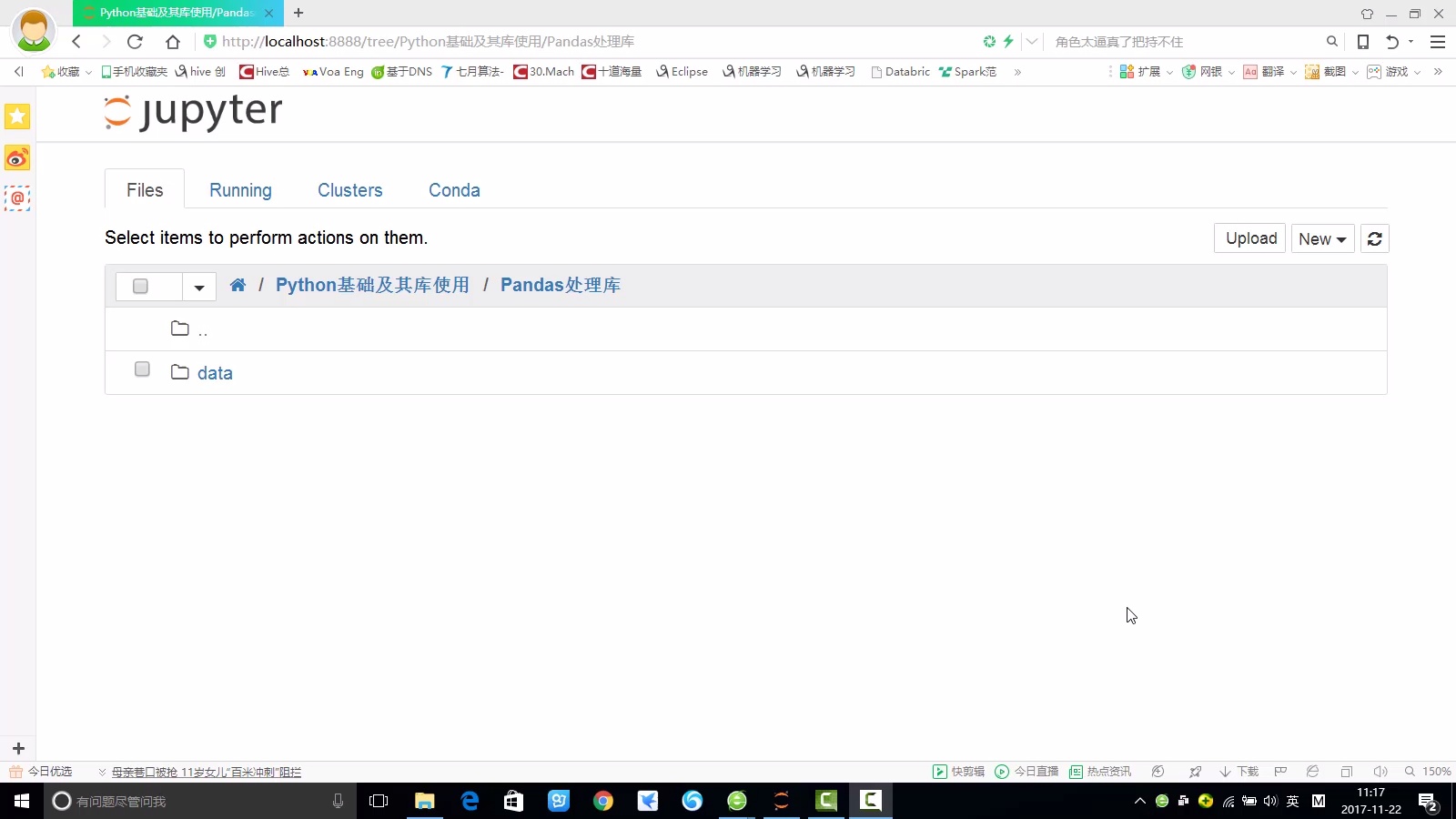The height and width of the screenshot is (819, 1456).
Task: Click the browser reload button
Action: [135, 41]
